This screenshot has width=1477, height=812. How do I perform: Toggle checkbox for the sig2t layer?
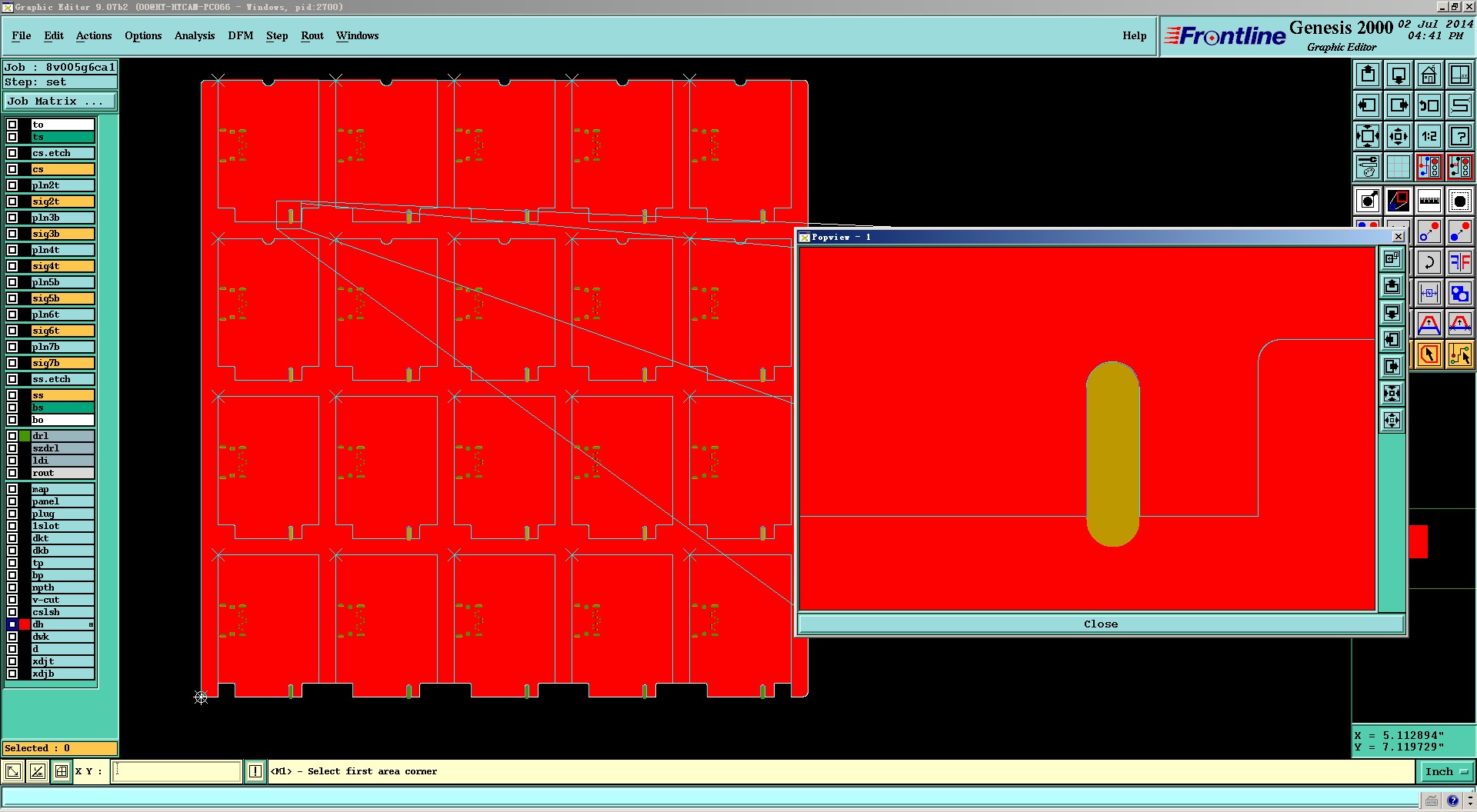[x=12, y=201]
